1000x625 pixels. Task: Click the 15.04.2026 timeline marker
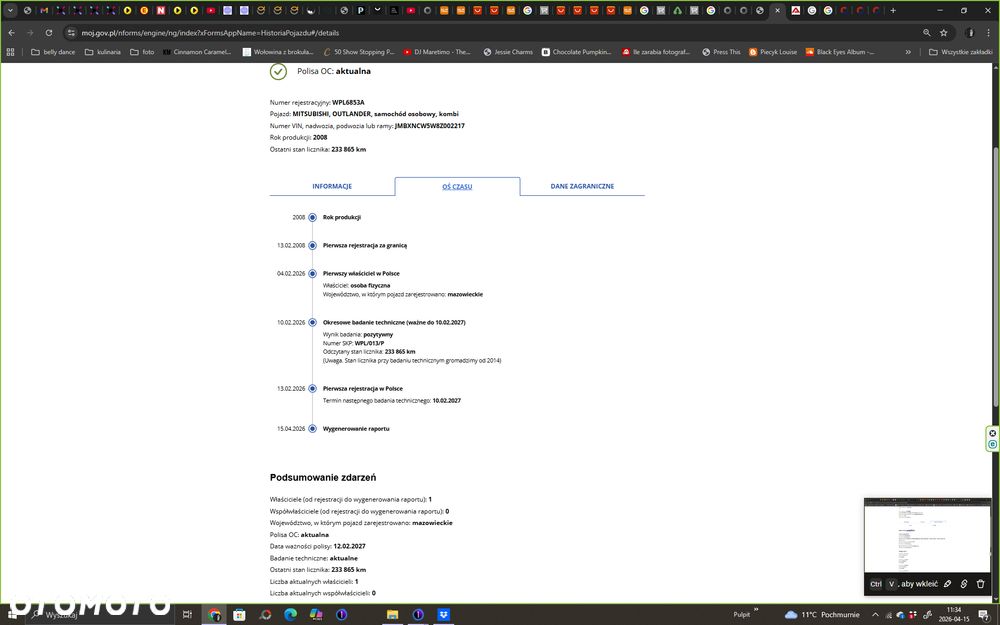point(312,429)
